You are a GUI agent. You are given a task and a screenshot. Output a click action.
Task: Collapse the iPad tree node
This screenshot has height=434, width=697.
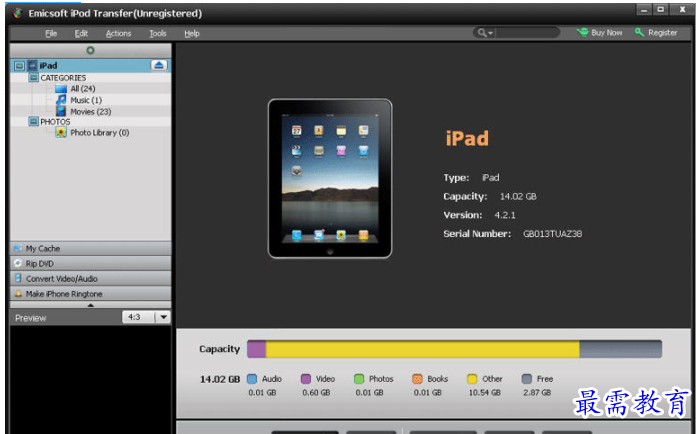[19, 66]
